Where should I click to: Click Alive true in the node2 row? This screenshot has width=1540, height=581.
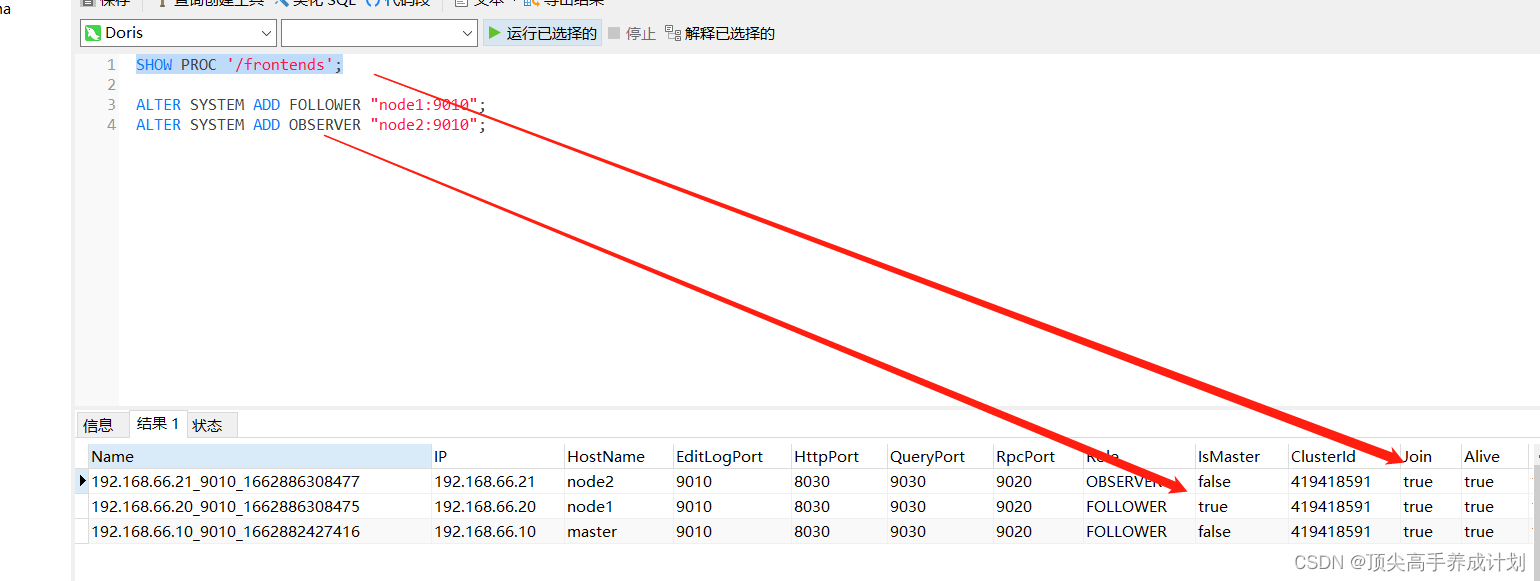(1494, 481)
